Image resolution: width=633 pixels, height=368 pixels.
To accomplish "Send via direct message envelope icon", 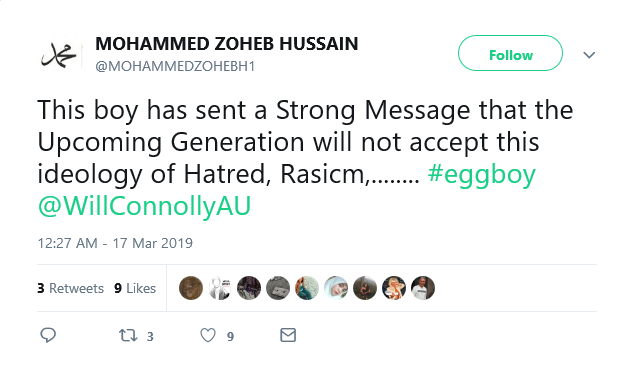I will [288, 335].
